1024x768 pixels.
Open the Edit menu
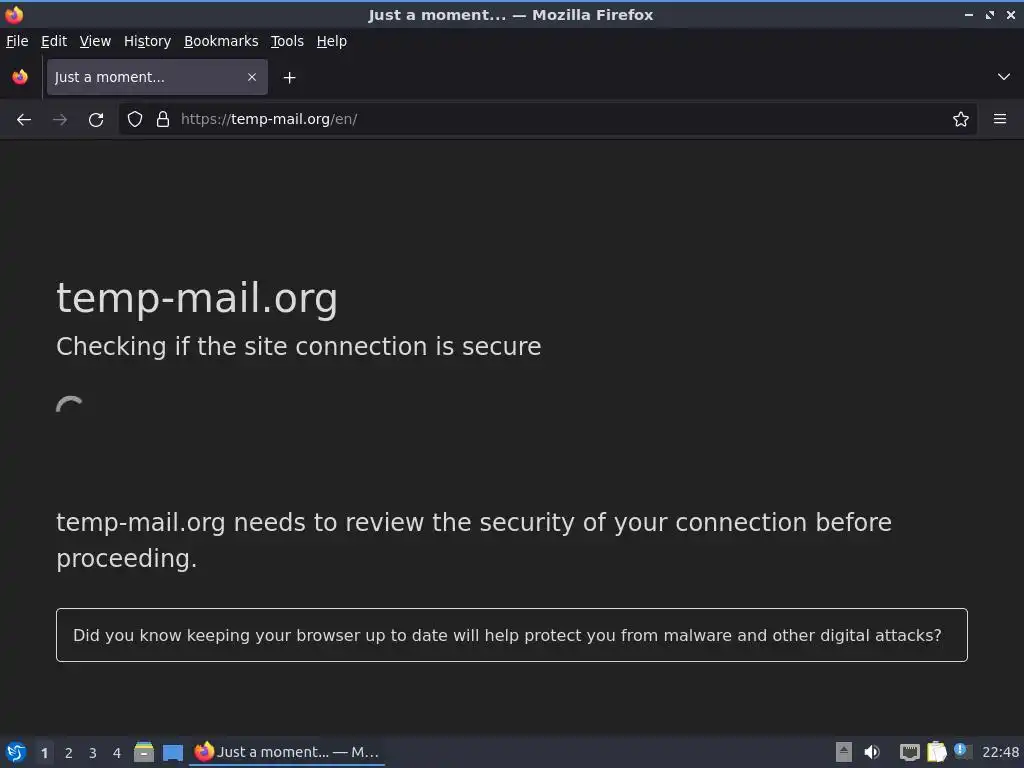tap(54, 41)
